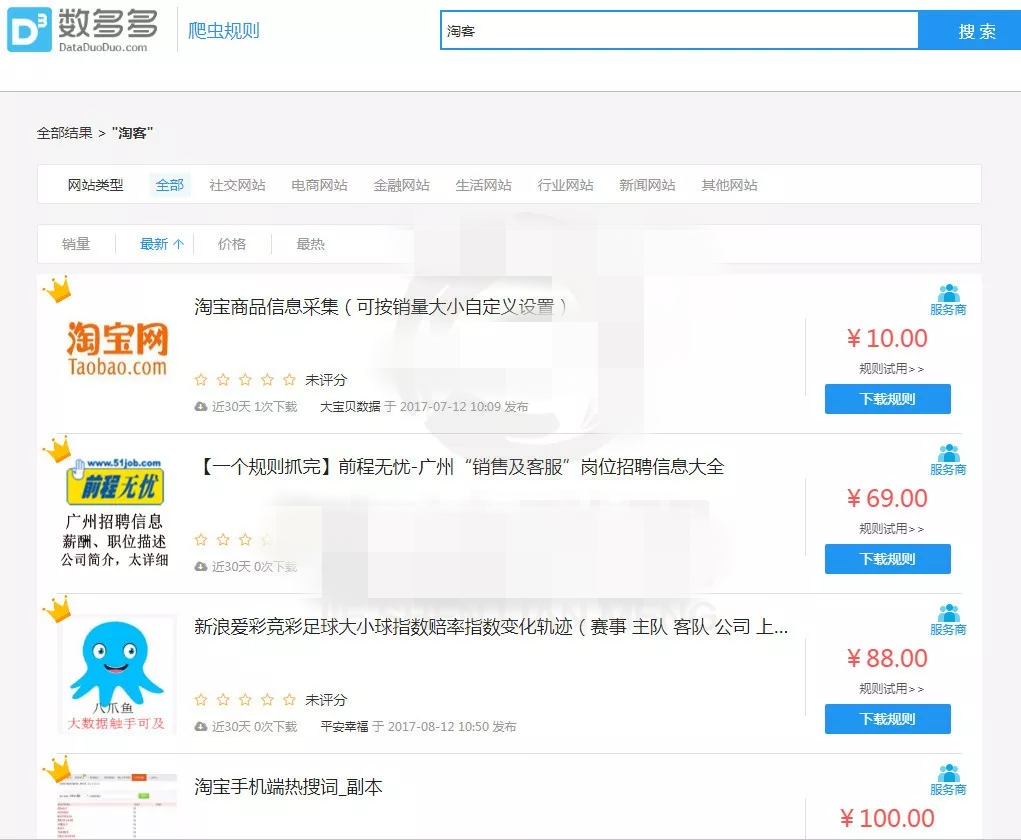
Task: Toggle the 最新 sort order arrow
Action: pos(178,244)
